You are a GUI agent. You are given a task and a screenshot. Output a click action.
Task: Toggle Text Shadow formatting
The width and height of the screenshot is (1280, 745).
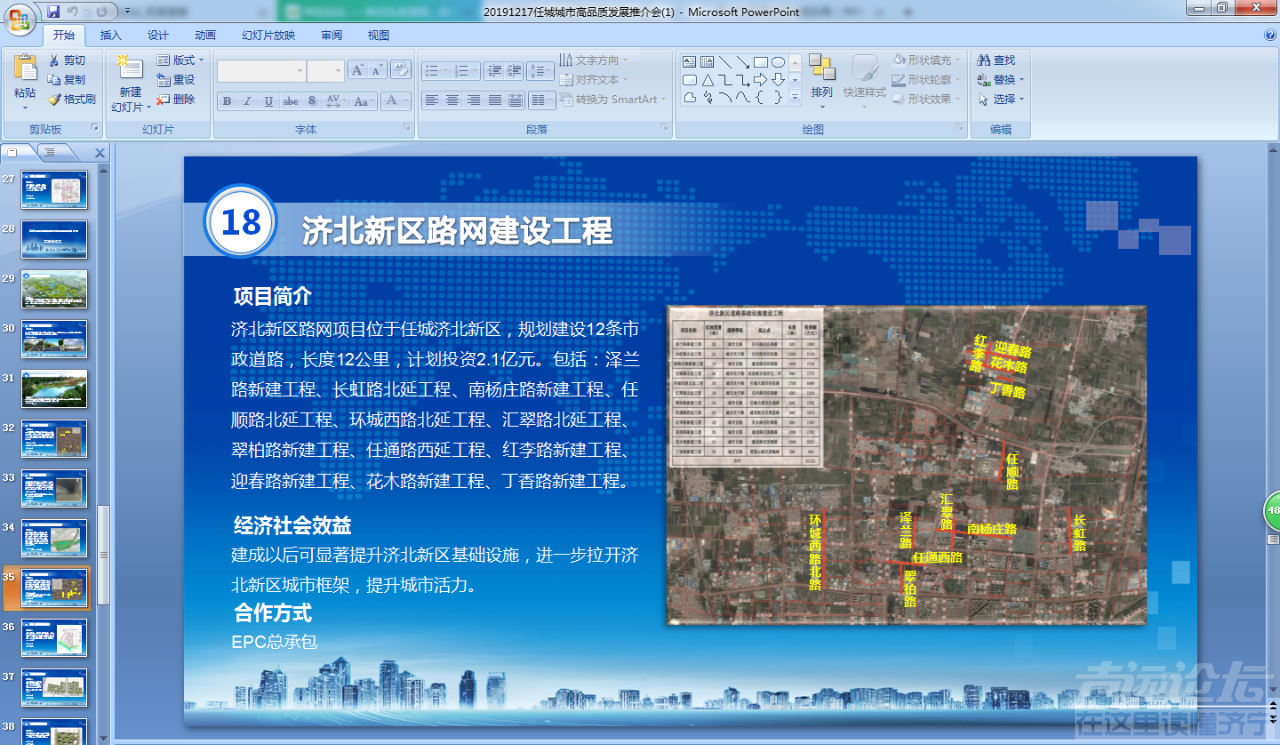[312, 101]
